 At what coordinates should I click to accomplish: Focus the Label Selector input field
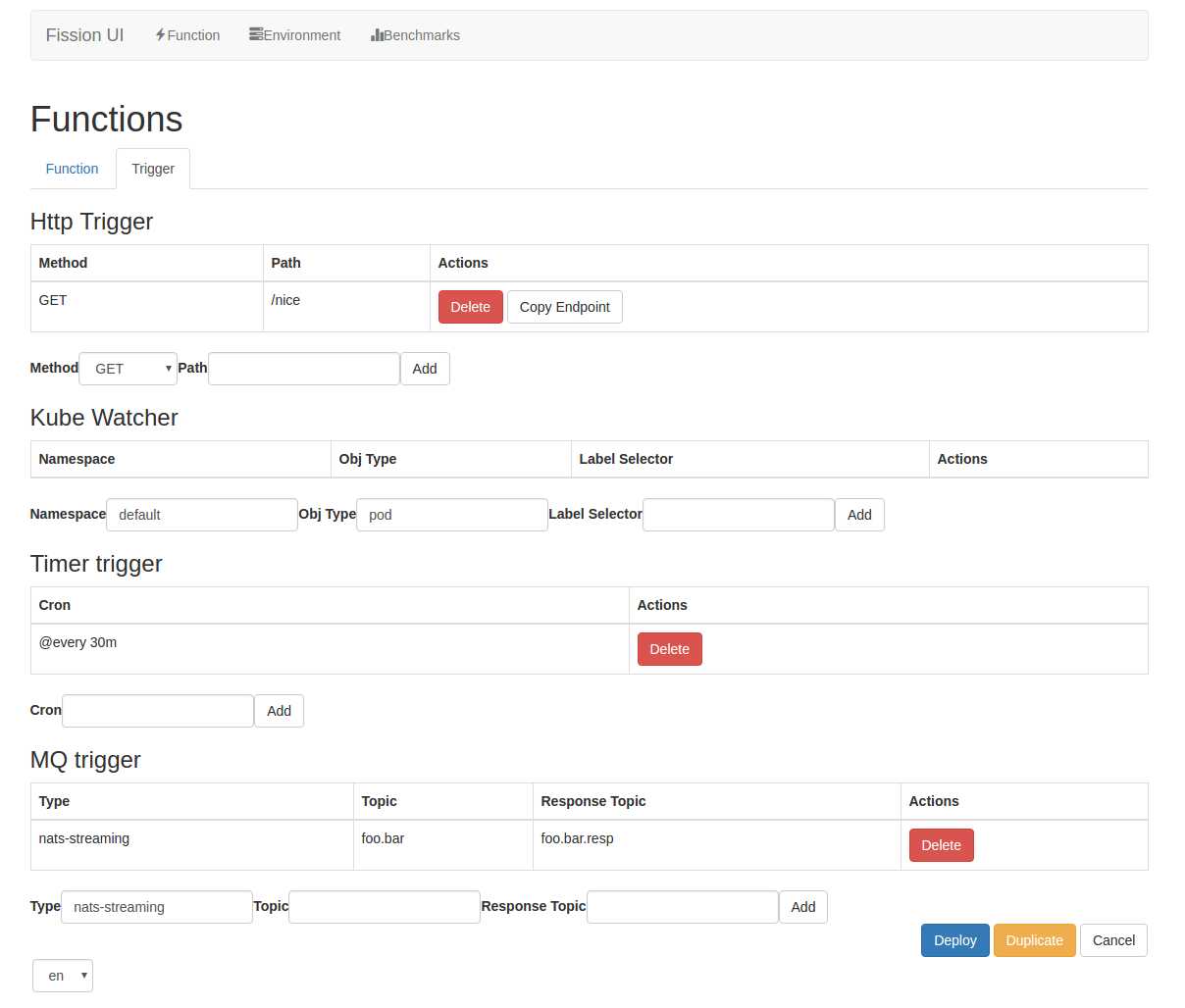[739, 515]
